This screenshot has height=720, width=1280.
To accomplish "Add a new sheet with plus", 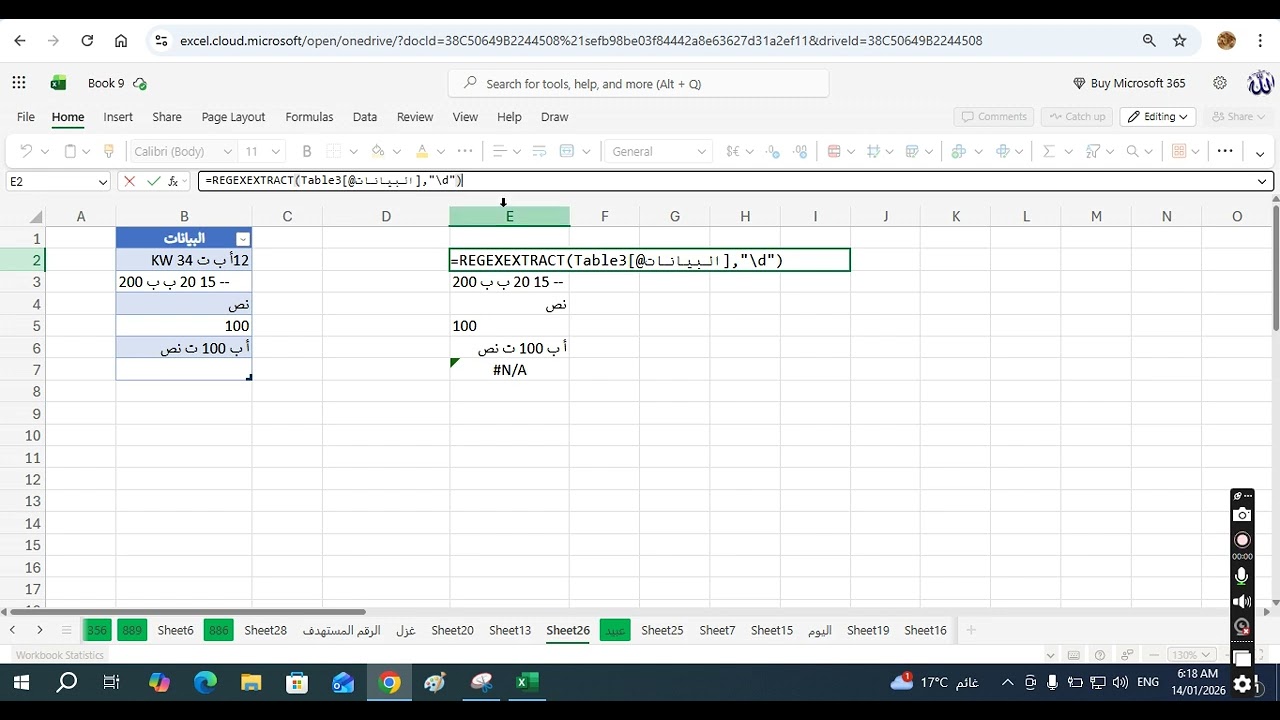I will tap(970, 630).
